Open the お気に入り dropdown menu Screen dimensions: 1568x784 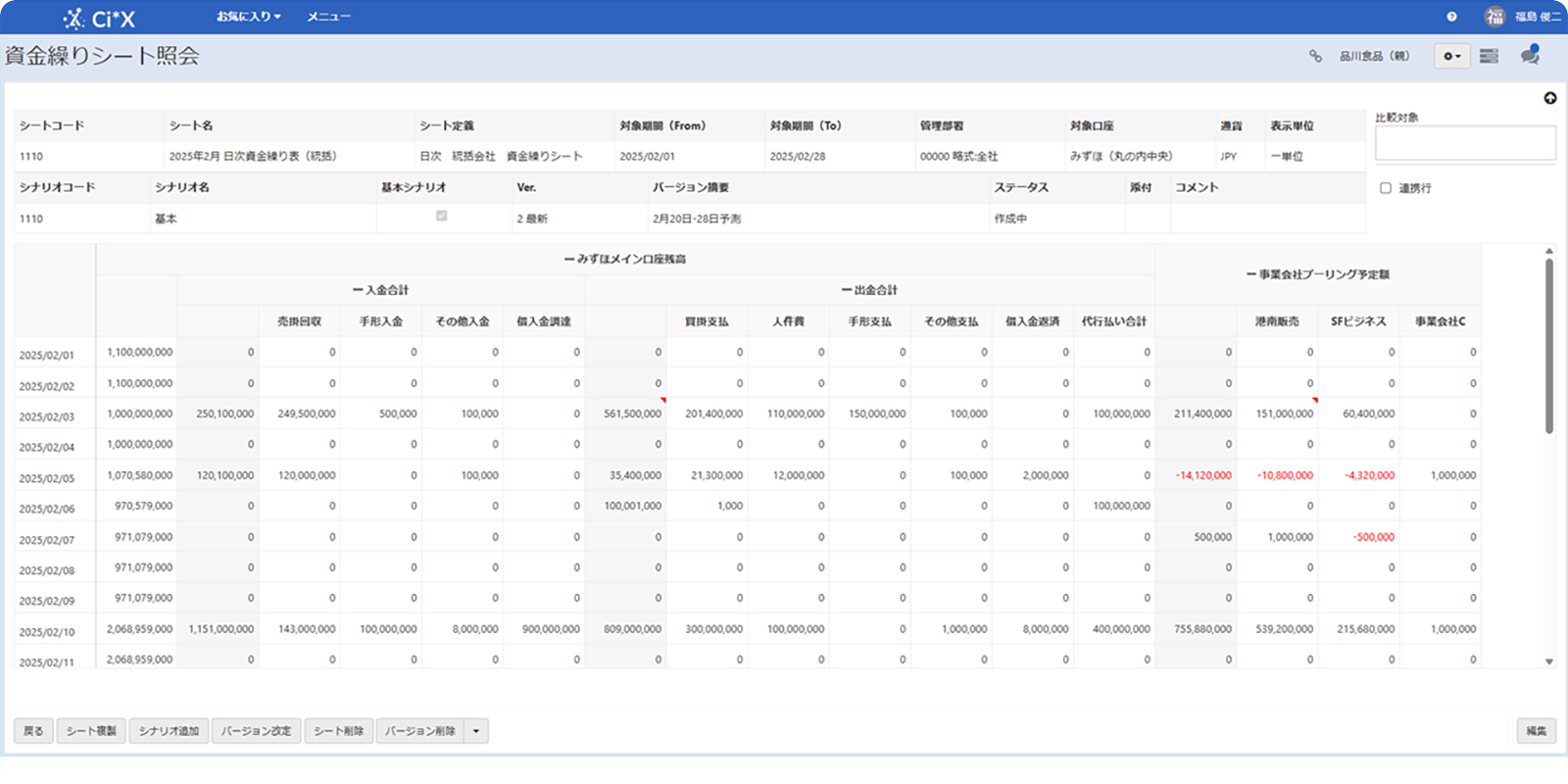click(249, 17)
